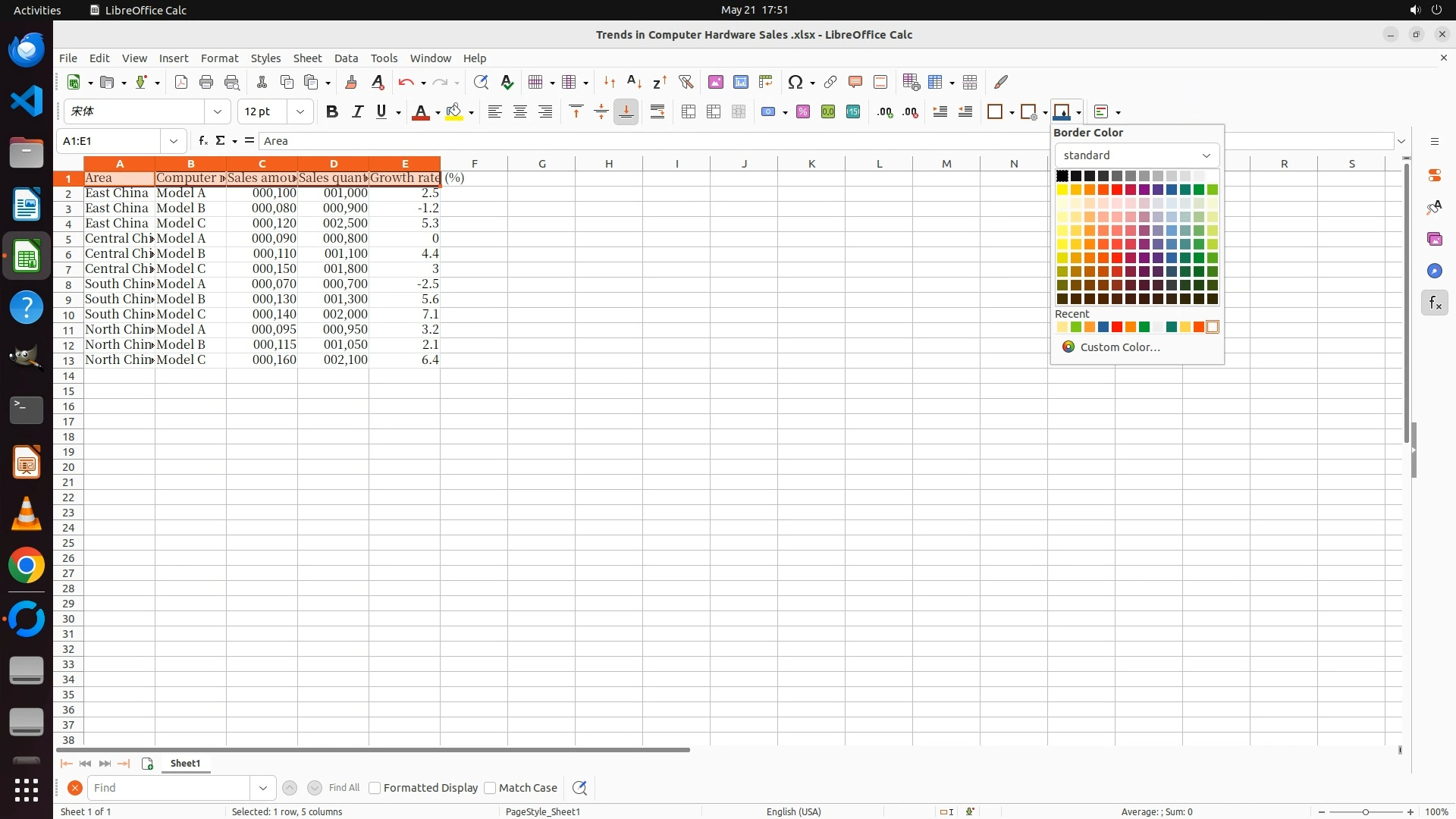The height and width of the screenshot is (819, 1456).
Task: Switch to the Sheet1 tab
Action: (185, 764)
